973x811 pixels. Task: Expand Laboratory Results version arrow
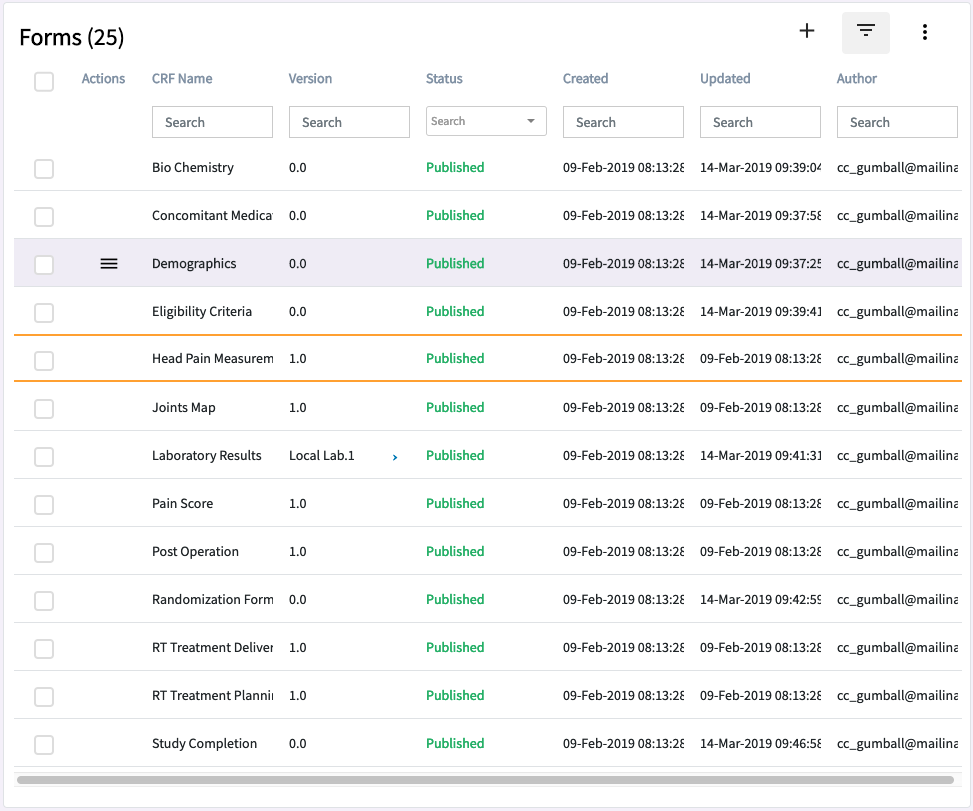coord(395,457)
